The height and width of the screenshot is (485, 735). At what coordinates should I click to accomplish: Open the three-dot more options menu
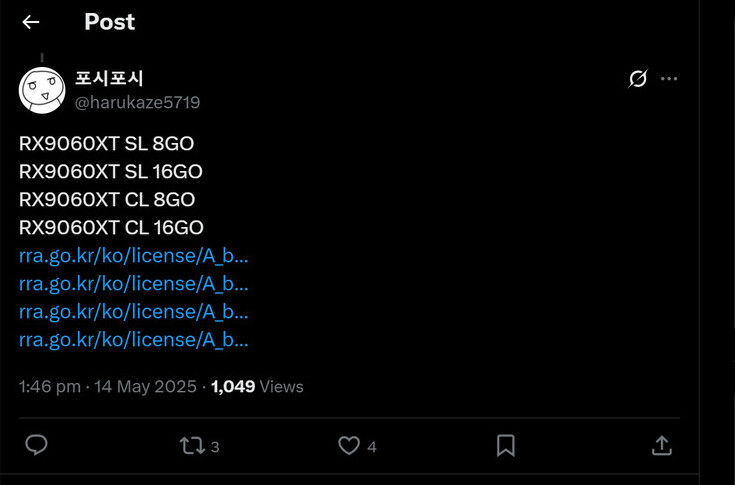pos(669,79)
